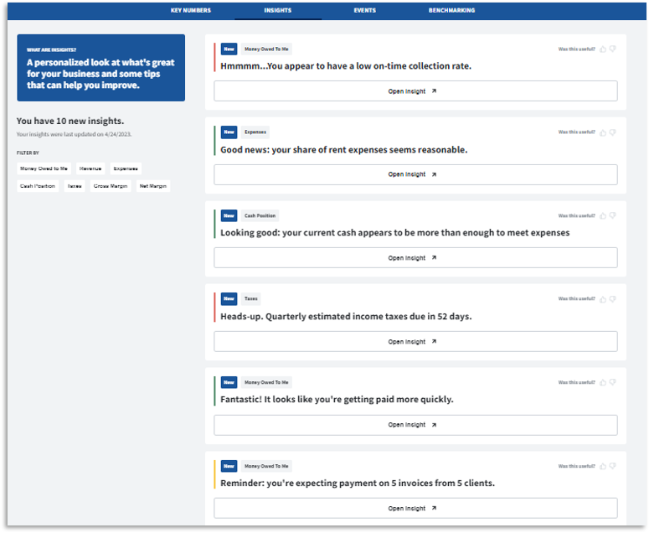Click the New badge on rent expenses card

point(229,132)
